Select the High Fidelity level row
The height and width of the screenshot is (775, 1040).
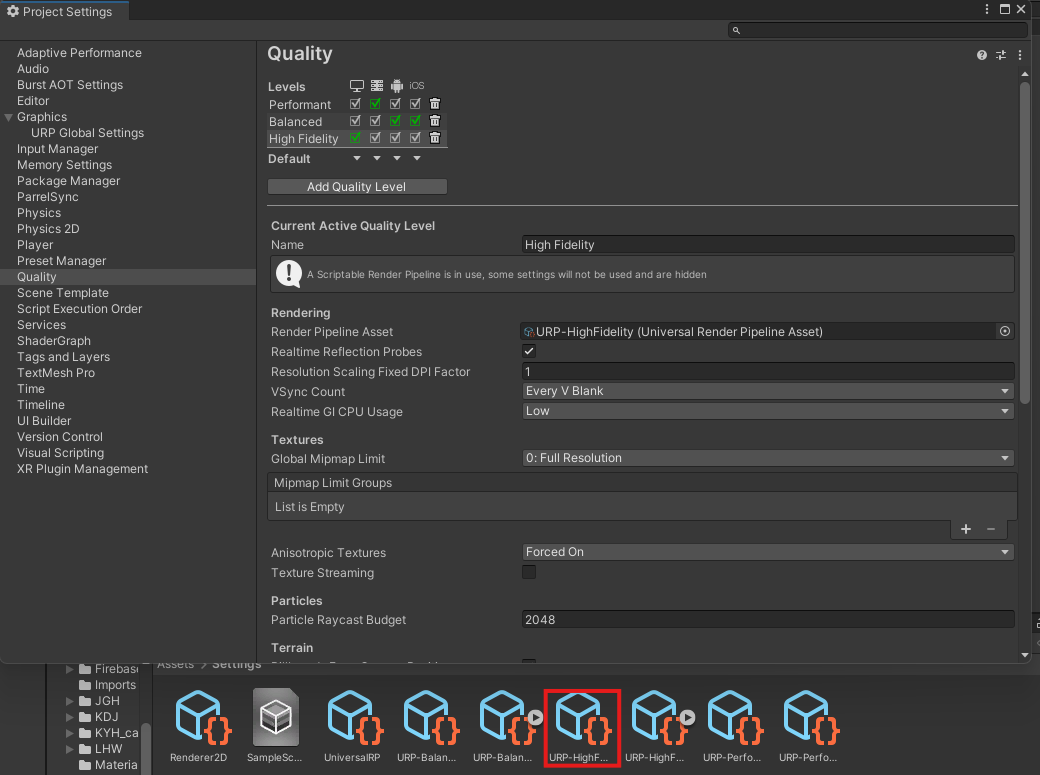(303, 139)
